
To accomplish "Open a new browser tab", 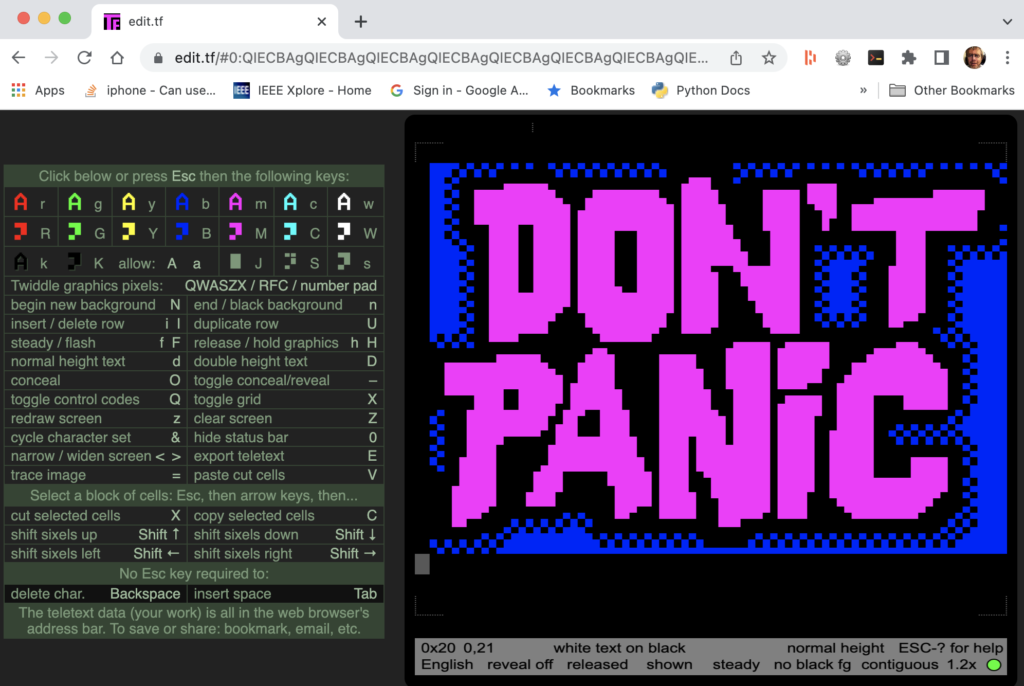I will tap(360, 22).
